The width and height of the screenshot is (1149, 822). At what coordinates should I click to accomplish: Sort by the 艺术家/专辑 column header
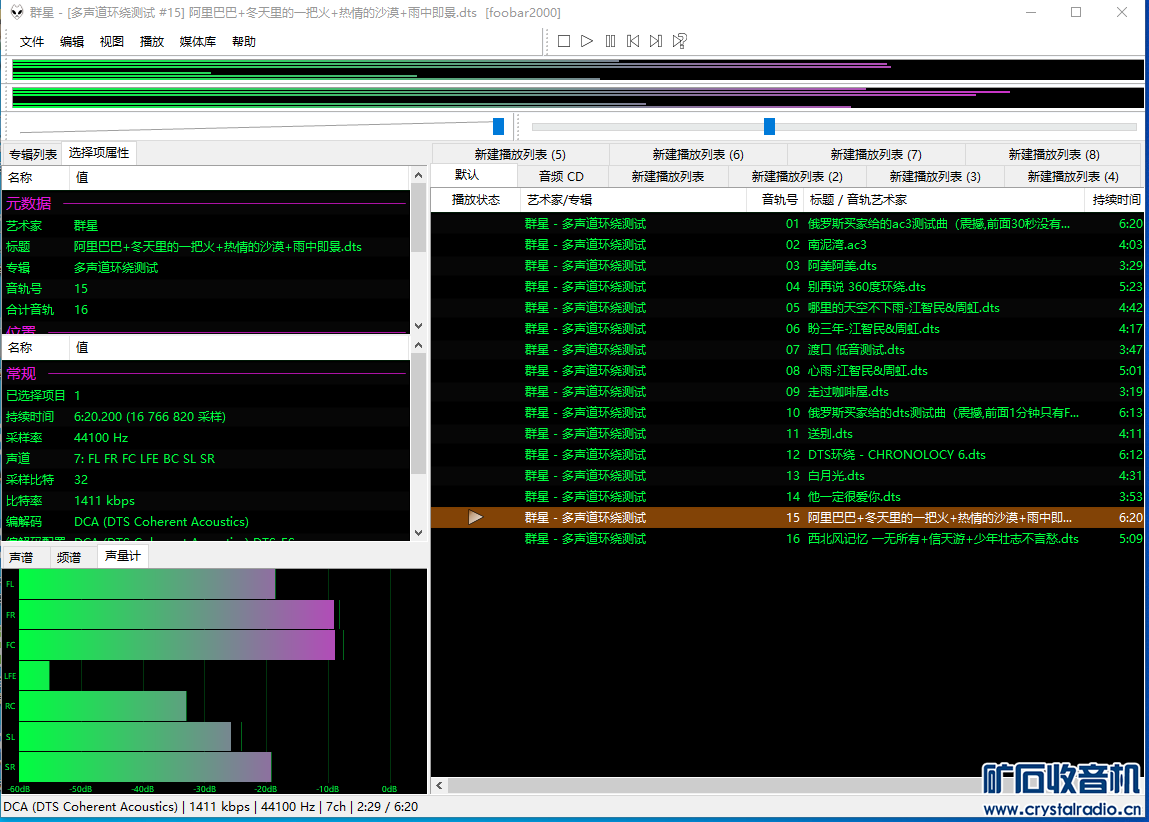[633, 200]
